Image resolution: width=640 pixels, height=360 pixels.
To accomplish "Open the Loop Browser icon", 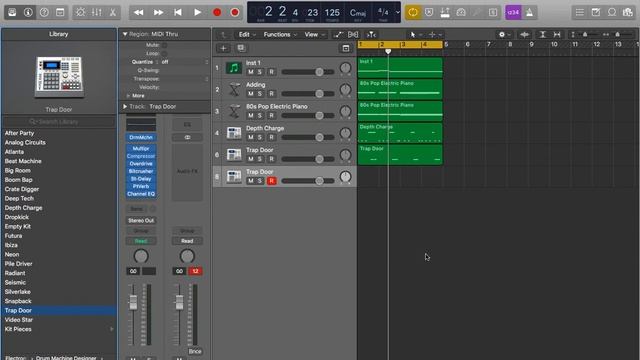I will point(611,12).
